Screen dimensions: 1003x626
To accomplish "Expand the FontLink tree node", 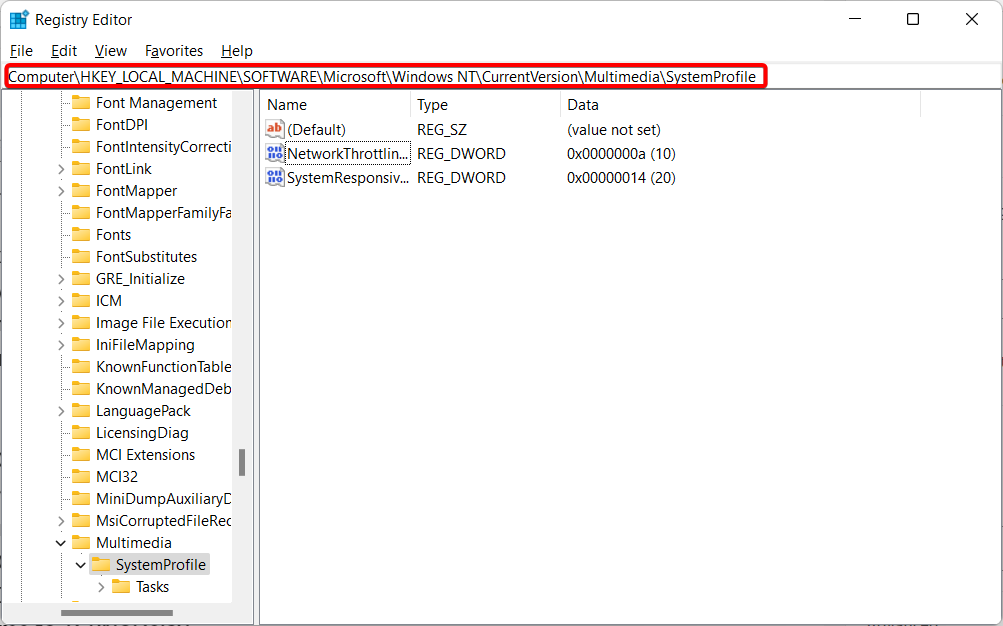I will 62,168.
